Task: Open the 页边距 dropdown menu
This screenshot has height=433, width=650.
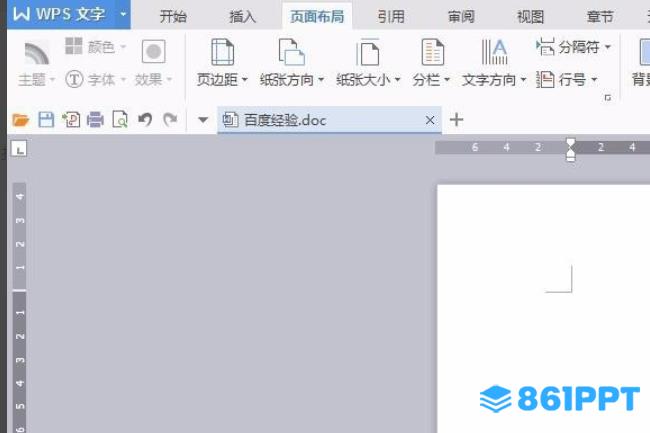Action: click(244, 80)
